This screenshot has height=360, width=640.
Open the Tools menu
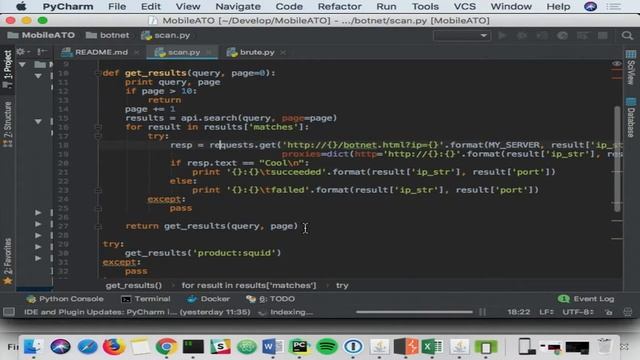tap(425, 7)
